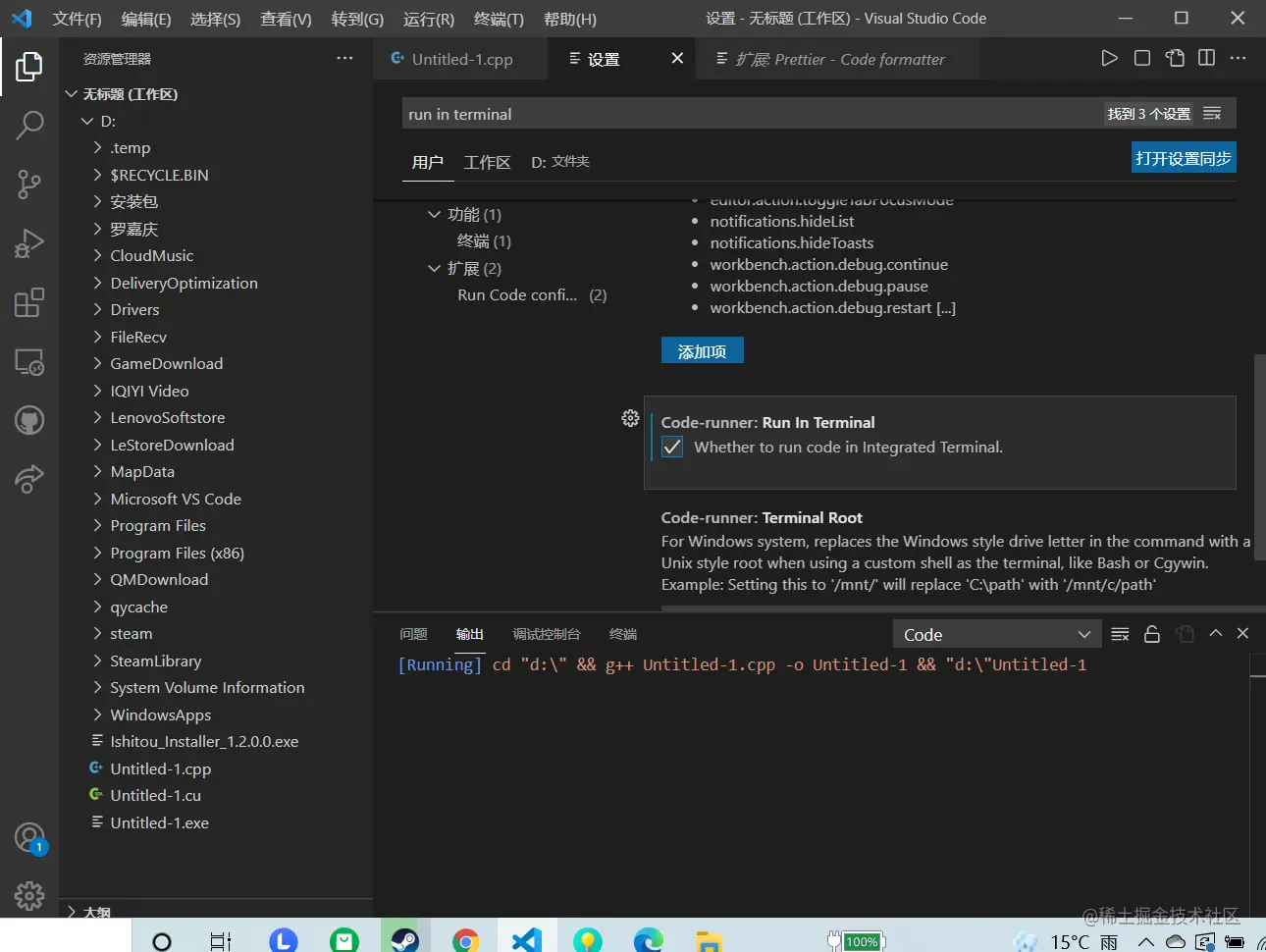Open Google Chrome from the taskbar
Screen dimensions: 1266x952
point(466,939)
